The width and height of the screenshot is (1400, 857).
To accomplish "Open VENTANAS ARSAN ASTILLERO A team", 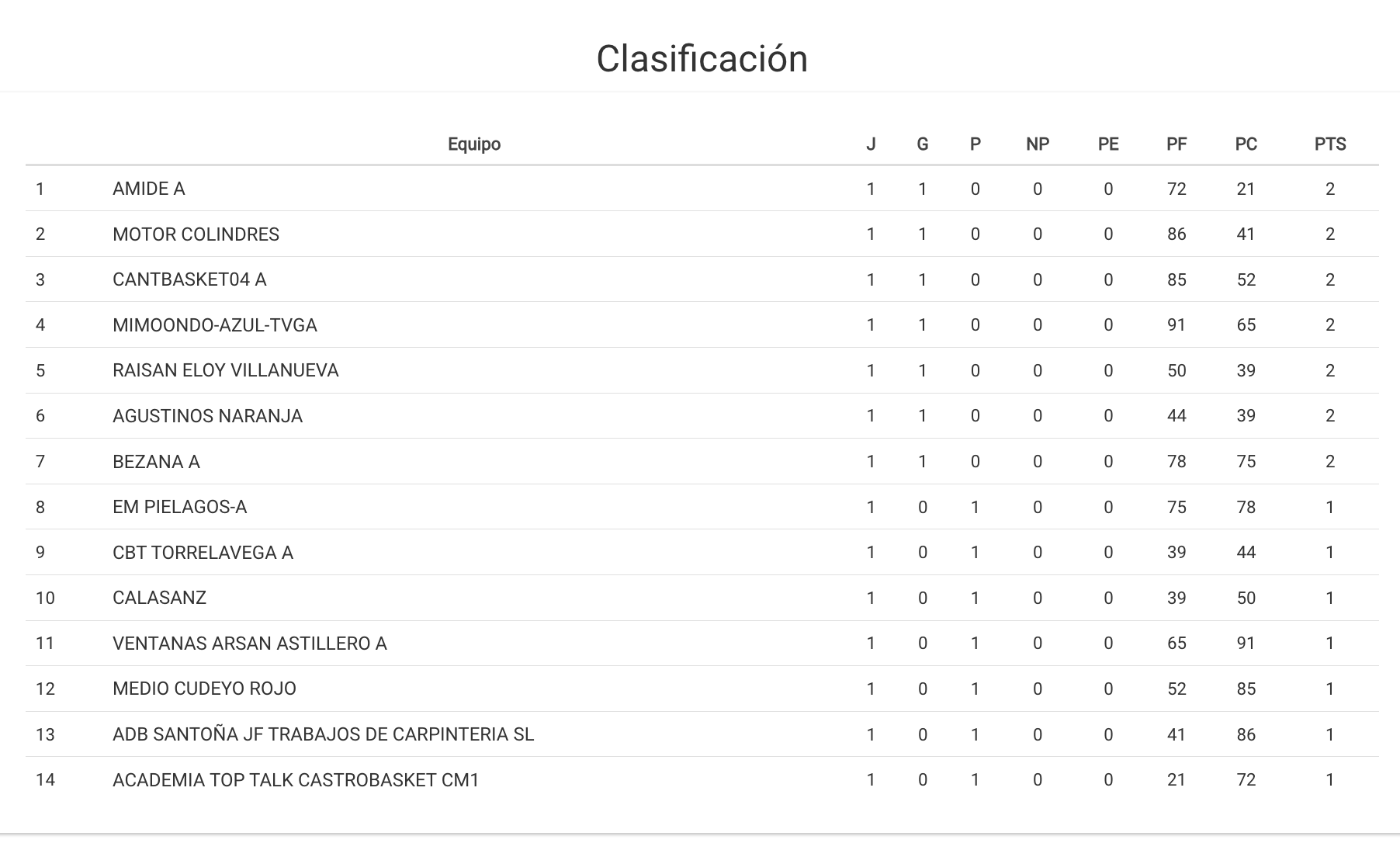I will (x=249, y=644).
